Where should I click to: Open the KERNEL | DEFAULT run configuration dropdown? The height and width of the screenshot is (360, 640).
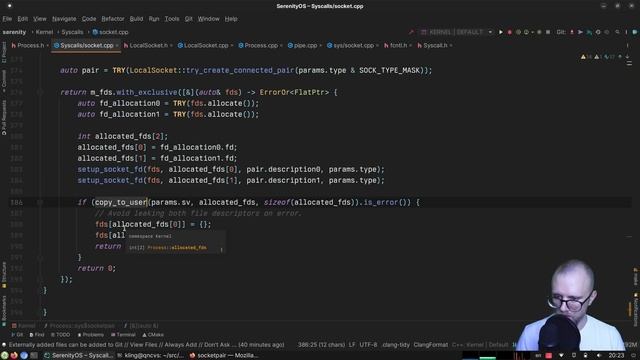(456, 32)
